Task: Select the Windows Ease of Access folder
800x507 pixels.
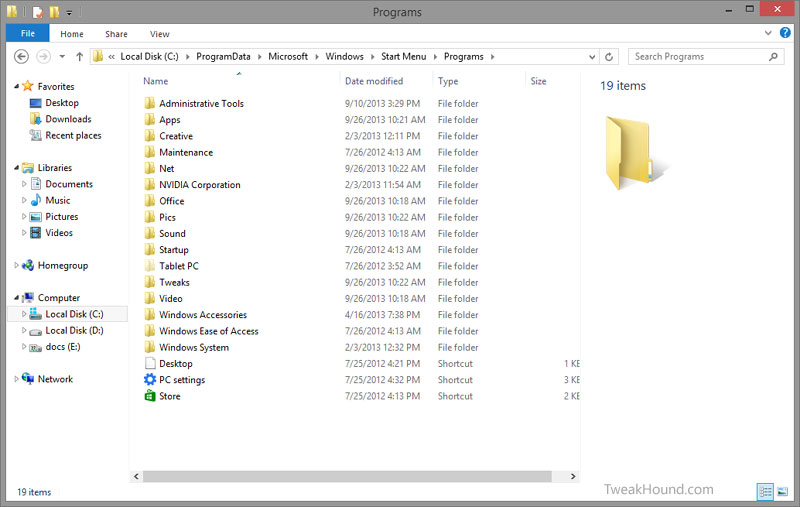Action: point(360,331)
